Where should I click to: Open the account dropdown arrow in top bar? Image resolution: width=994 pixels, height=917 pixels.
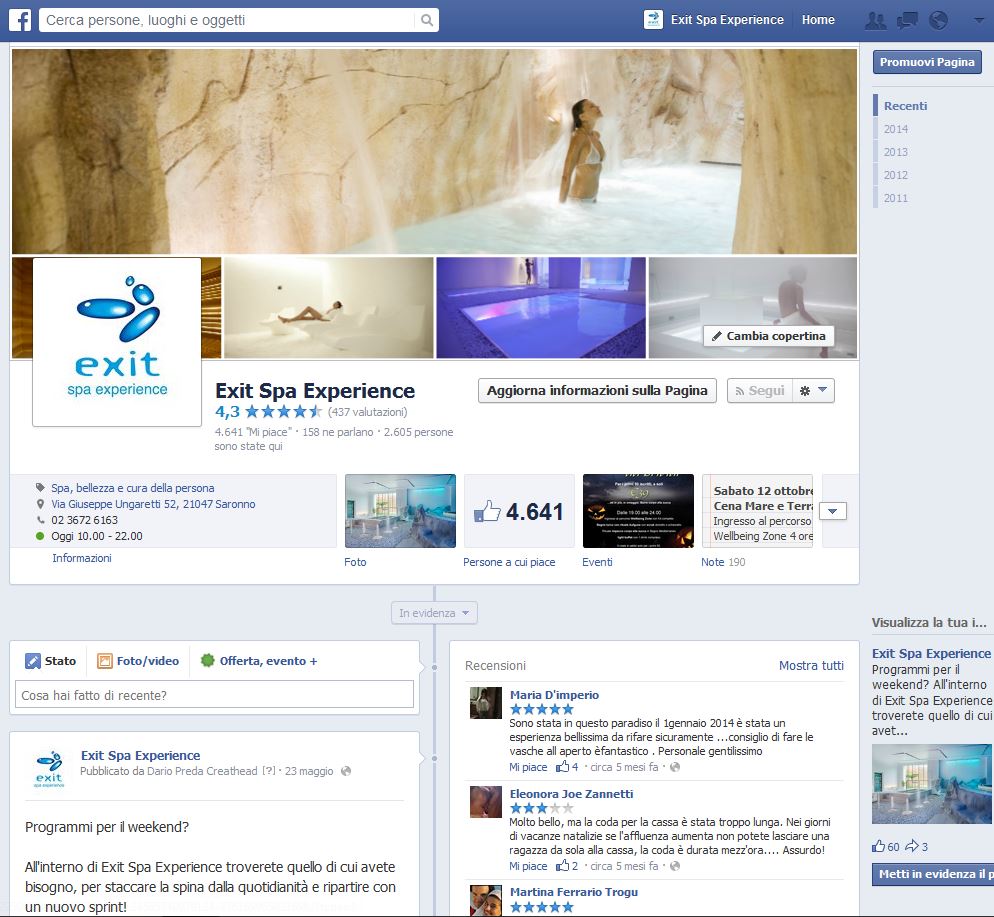(x=978, y=20)
